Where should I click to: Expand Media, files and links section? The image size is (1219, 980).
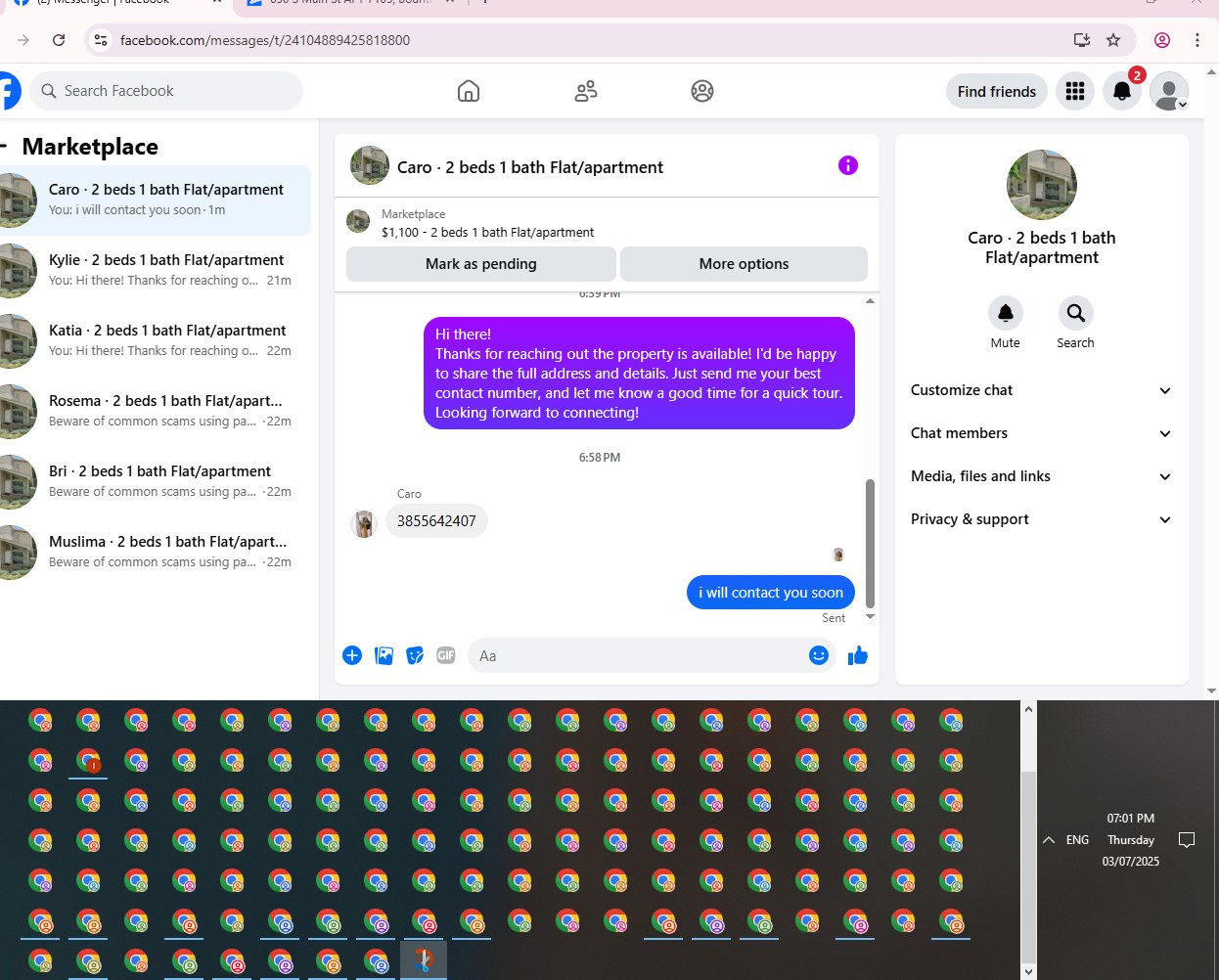click(x=1041, y=476)
